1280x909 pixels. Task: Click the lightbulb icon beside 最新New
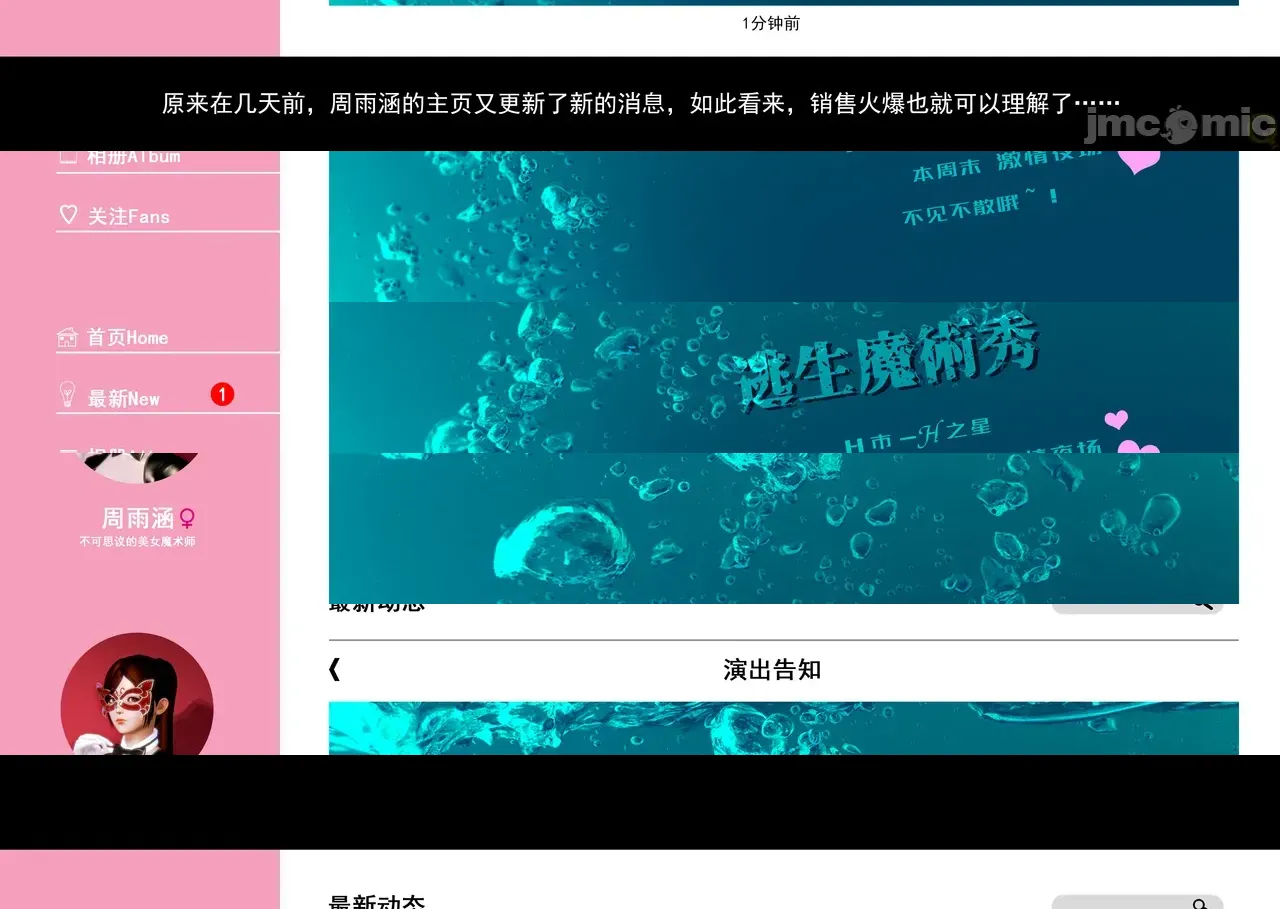[x=67, y=395]
